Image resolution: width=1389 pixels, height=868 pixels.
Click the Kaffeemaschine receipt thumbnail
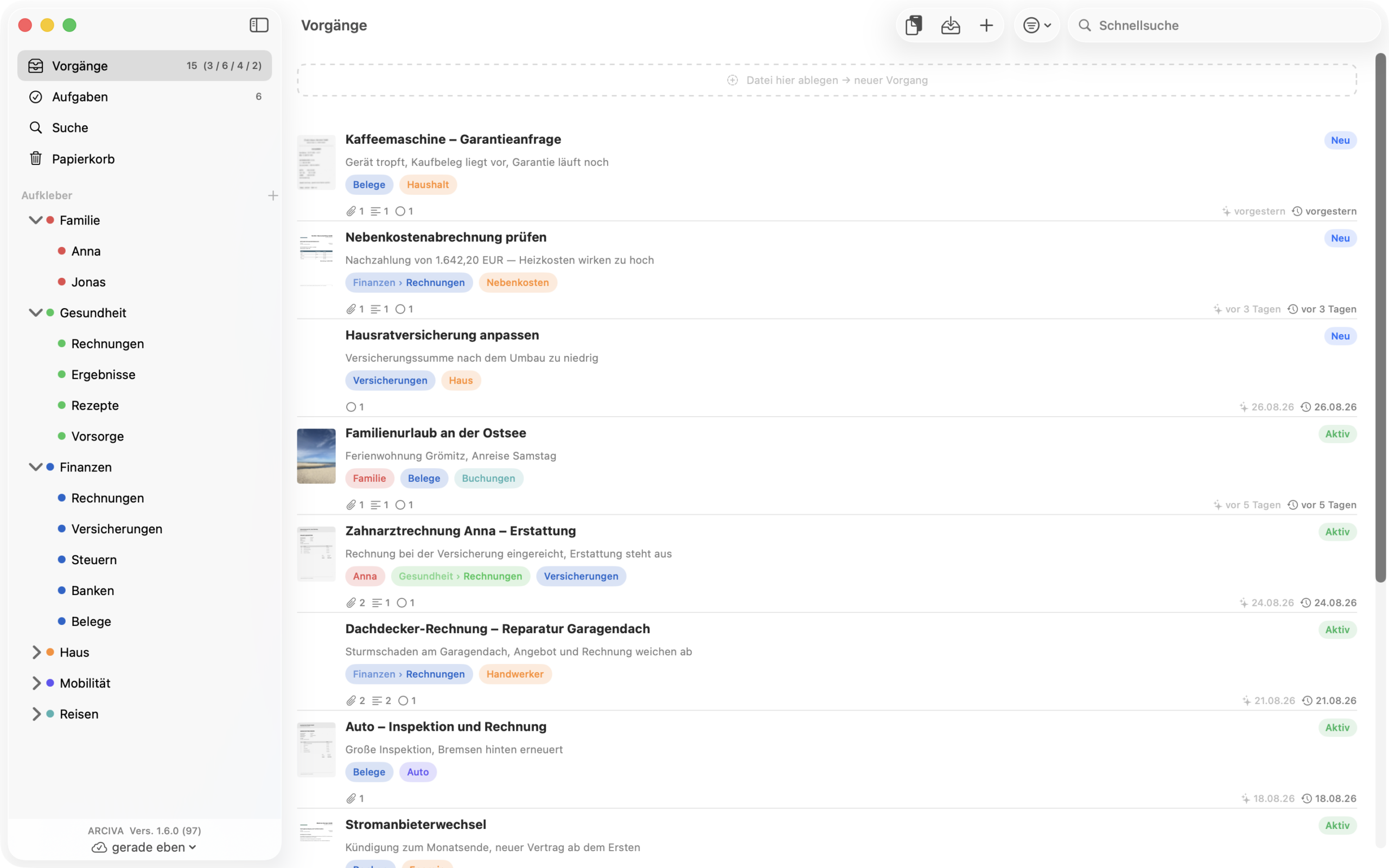tap(316, 162)
